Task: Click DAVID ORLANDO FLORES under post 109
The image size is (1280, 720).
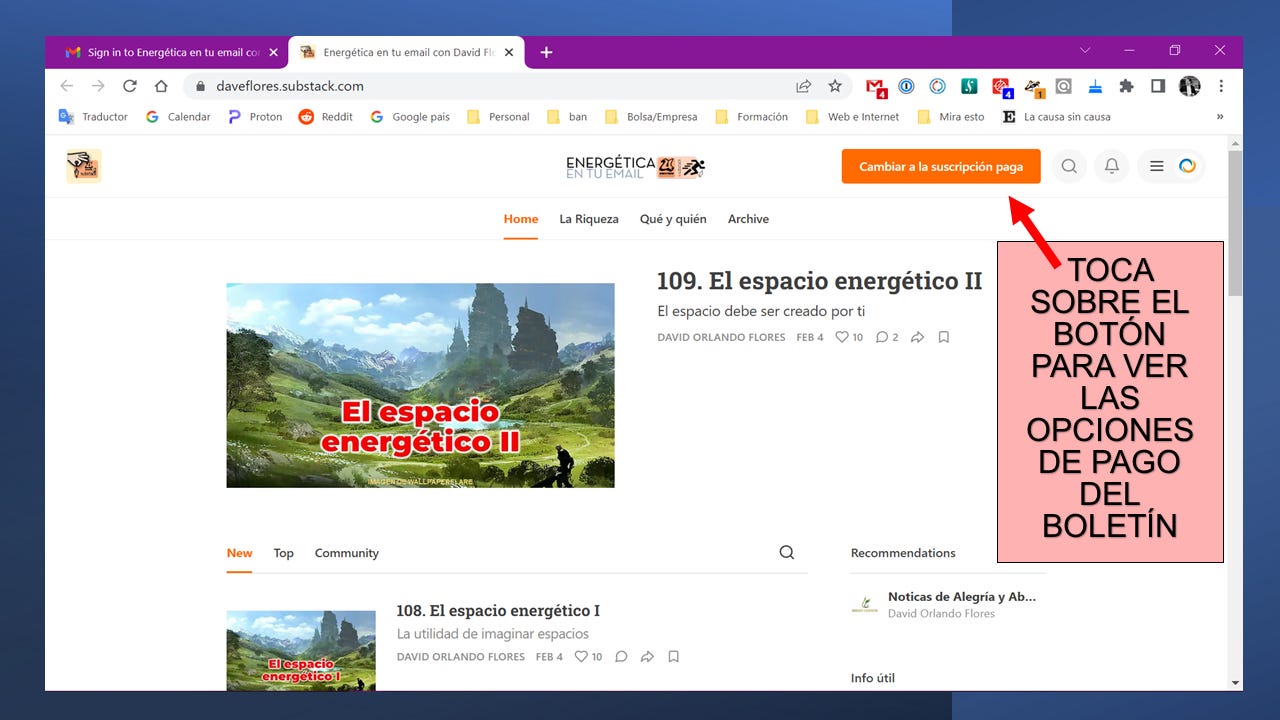Action: click(721, 337)
